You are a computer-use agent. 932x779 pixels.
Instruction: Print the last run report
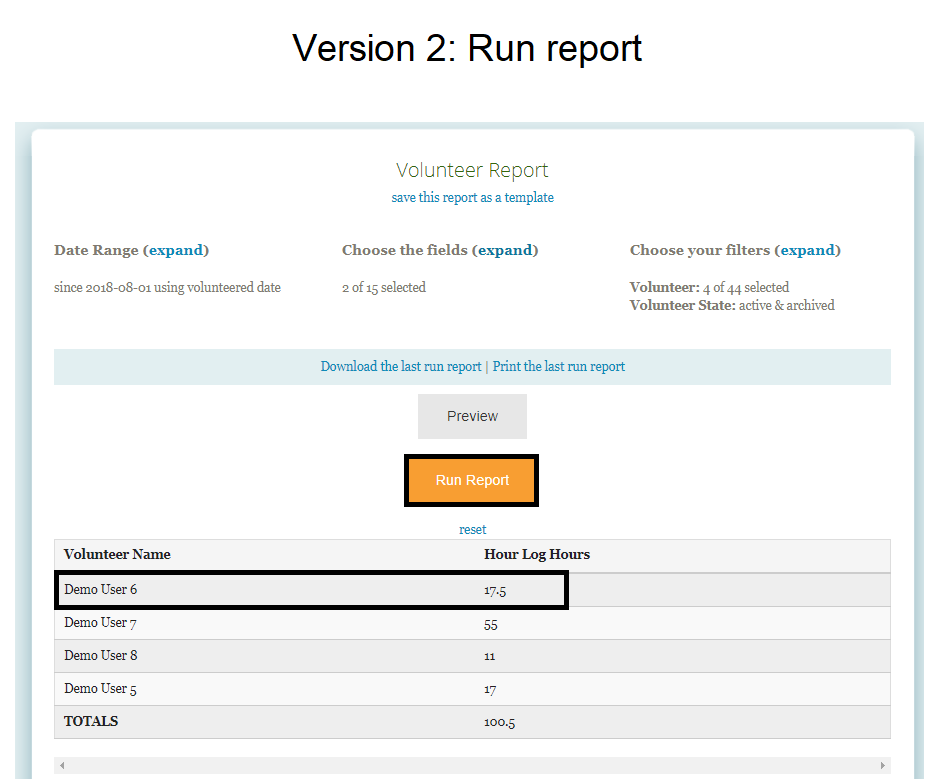click(x=558, y=367)
